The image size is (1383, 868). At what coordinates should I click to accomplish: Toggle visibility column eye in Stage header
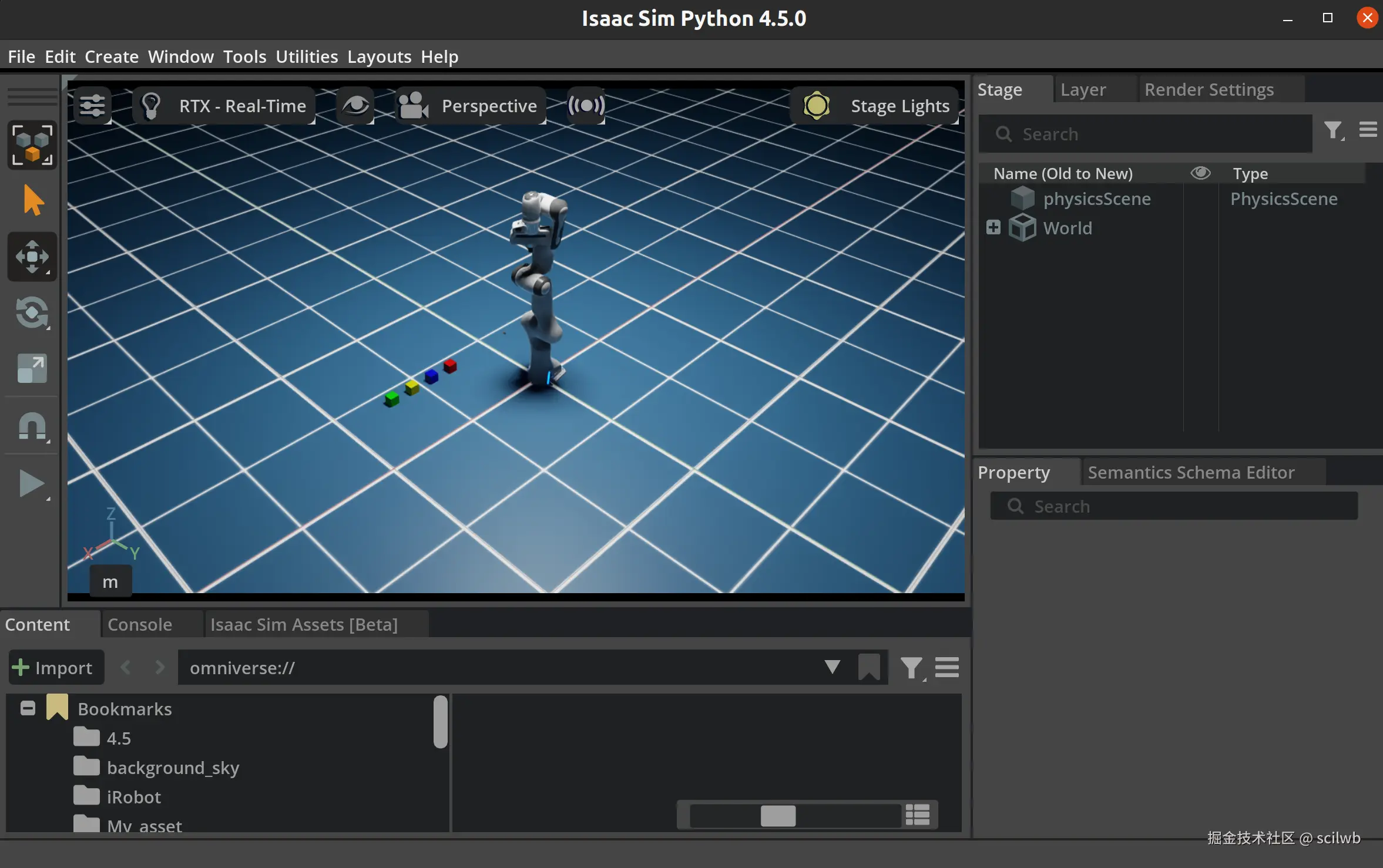[x=1200, y=173]
